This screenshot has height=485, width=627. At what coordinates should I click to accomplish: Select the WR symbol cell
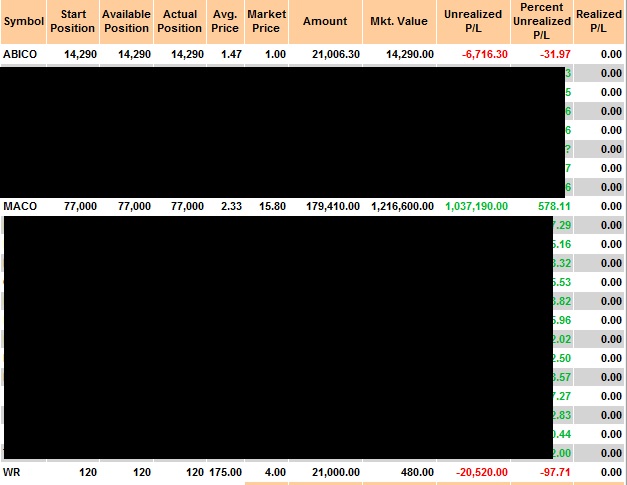pos(12,472)
